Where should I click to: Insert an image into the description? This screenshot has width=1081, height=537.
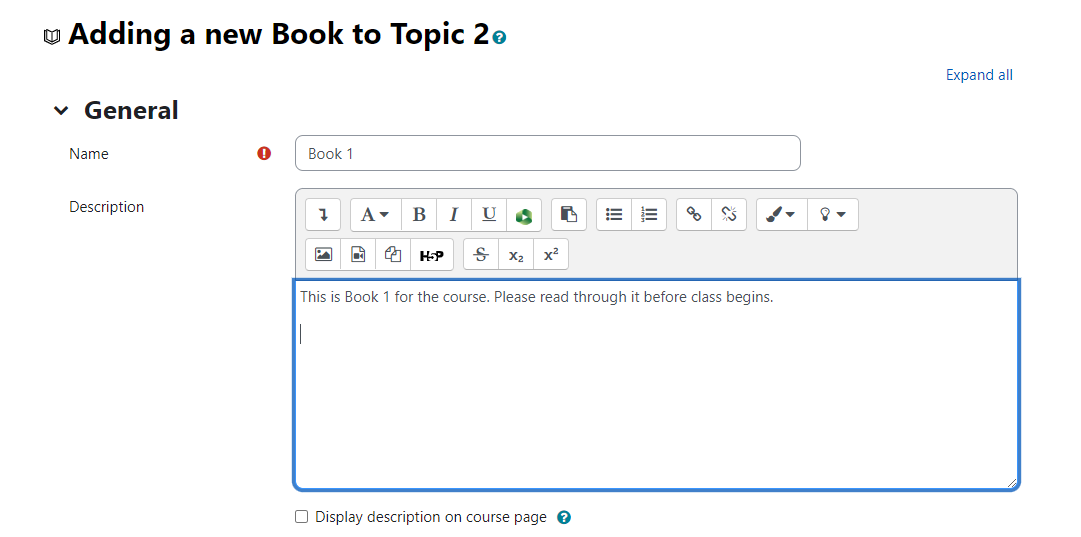(323, 254)
